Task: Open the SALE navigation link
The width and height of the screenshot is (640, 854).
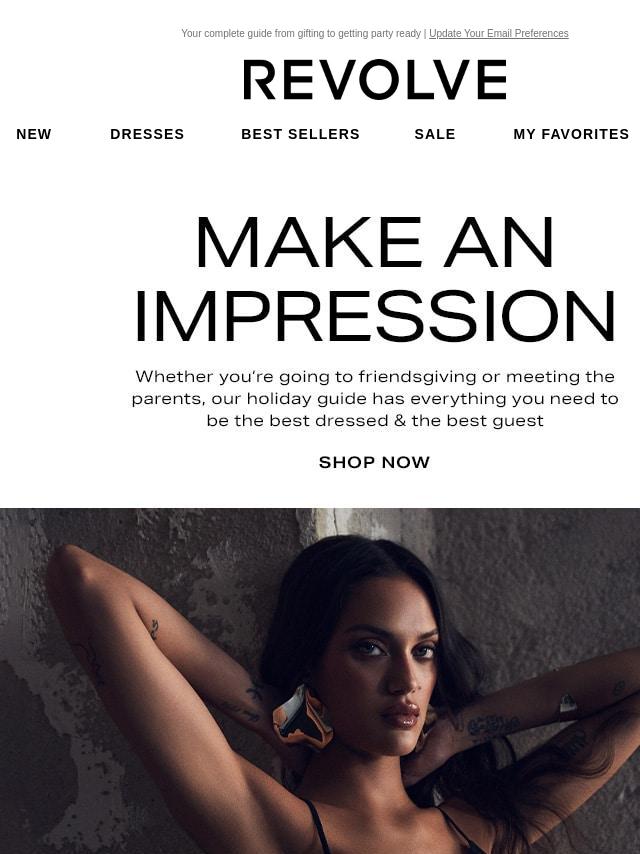Action: pyautogui.click(x=435, y=134)
